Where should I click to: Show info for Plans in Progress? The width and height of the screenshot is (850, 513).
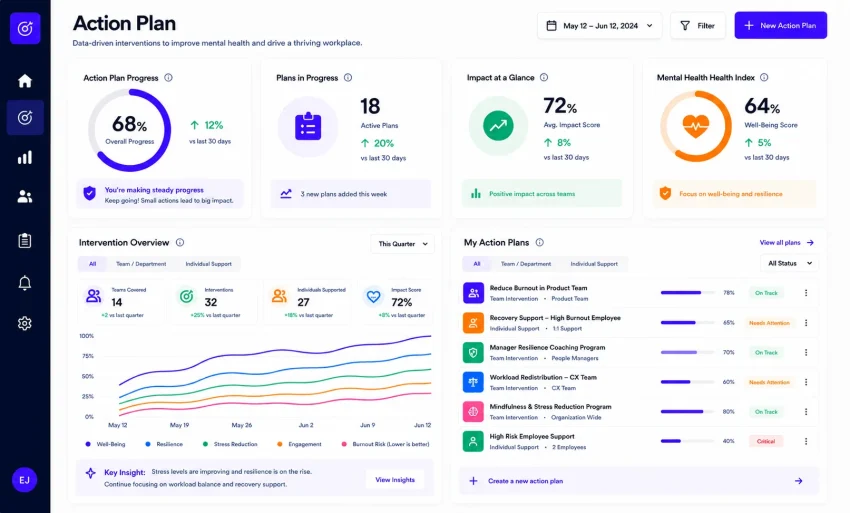tap(348, 78)
